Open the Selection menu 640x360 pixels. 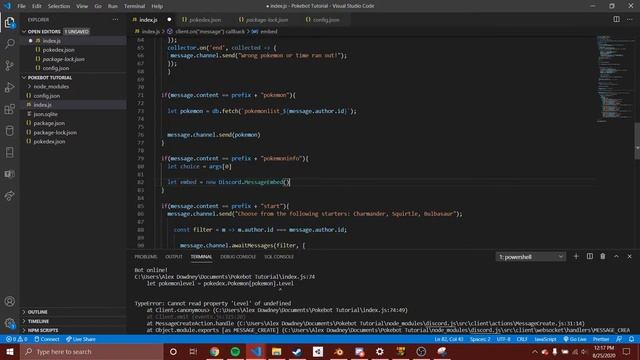(59, 6)
